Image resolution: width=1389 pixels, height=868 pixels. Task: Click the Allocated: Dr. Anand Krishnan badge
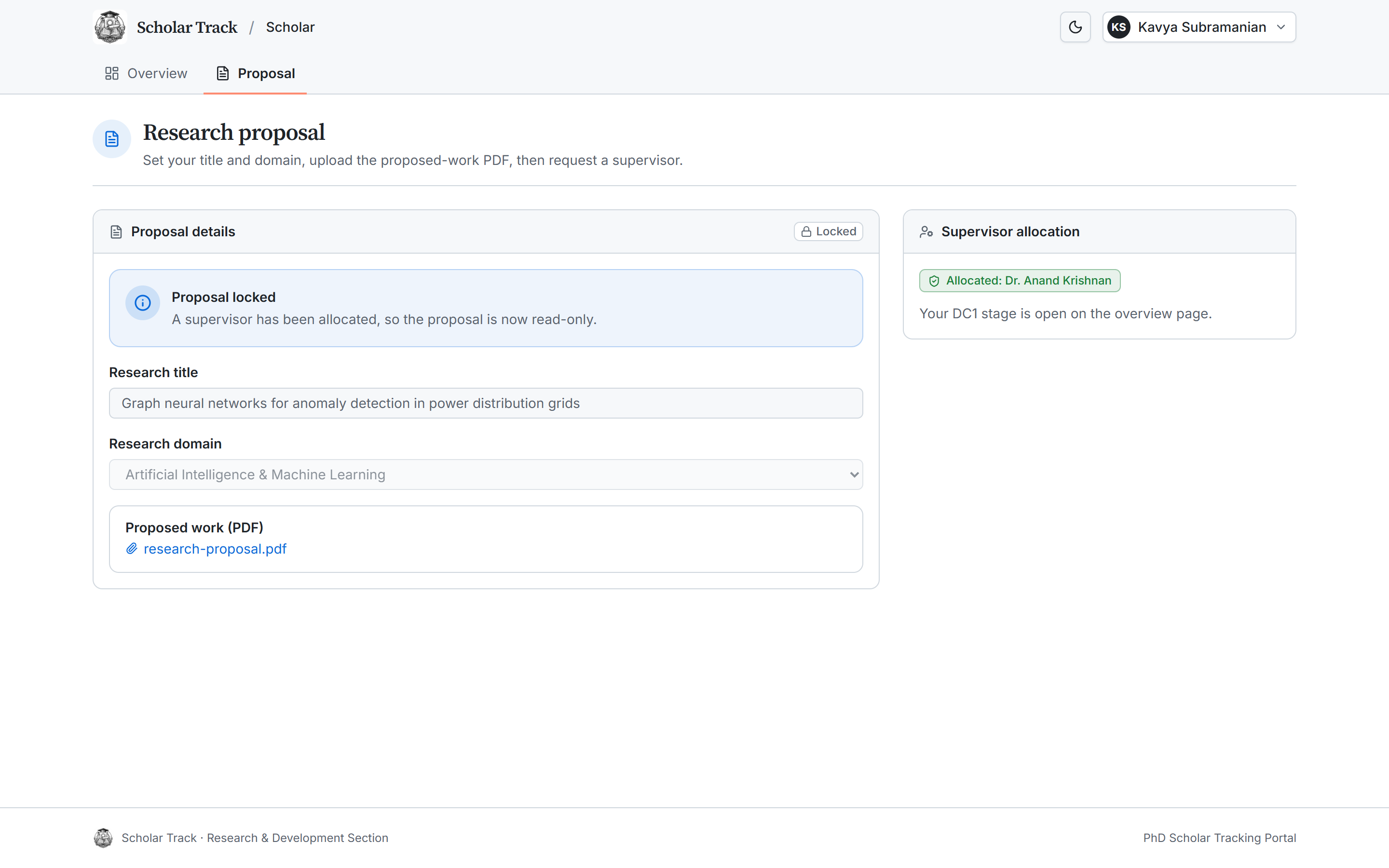(x=1020, y=281)
